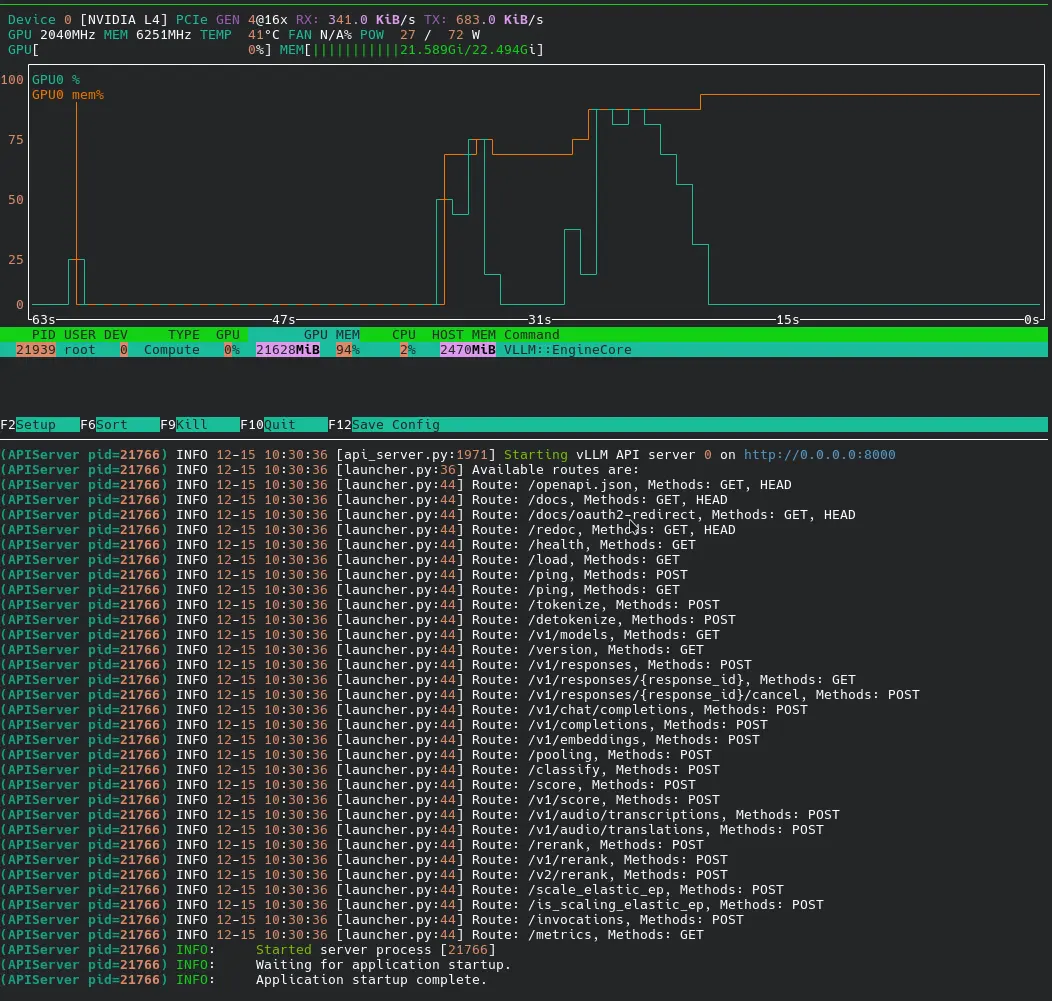1052x1001 pixels.
Task: Click the /v1/embeddings route log line
Action: [x=380, y=739]
